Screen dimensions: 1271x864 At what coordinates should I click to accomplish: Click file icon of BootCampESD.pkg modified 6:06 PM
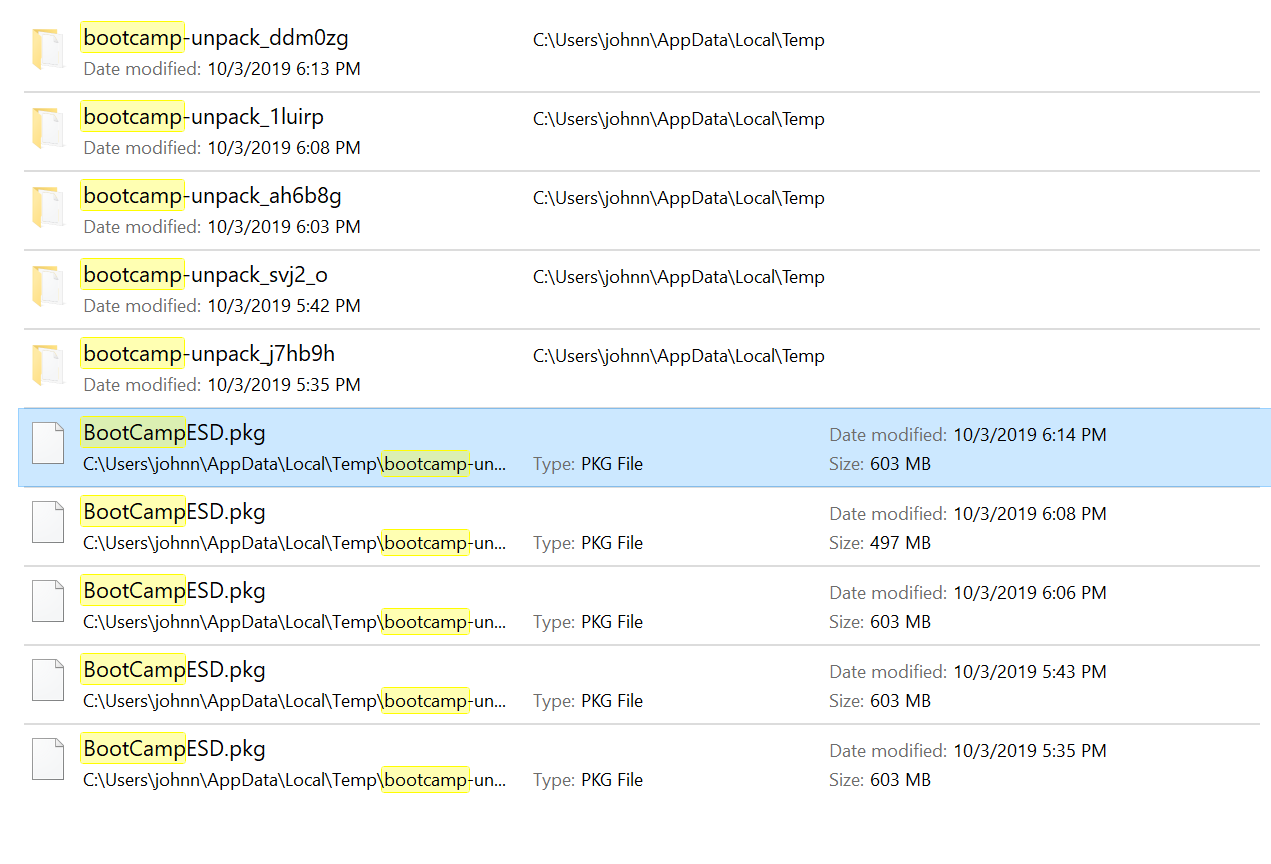click(x=48, y=602)
